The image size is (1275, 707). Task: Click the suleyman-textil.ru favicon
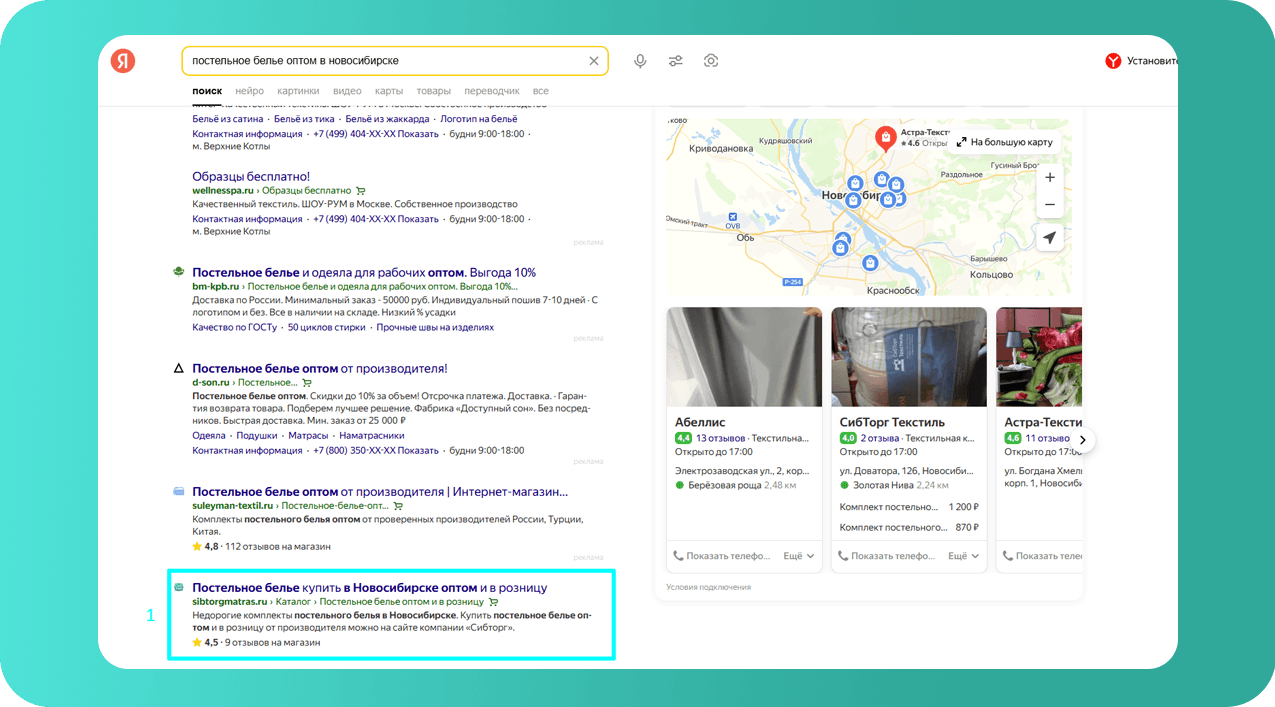178,491
